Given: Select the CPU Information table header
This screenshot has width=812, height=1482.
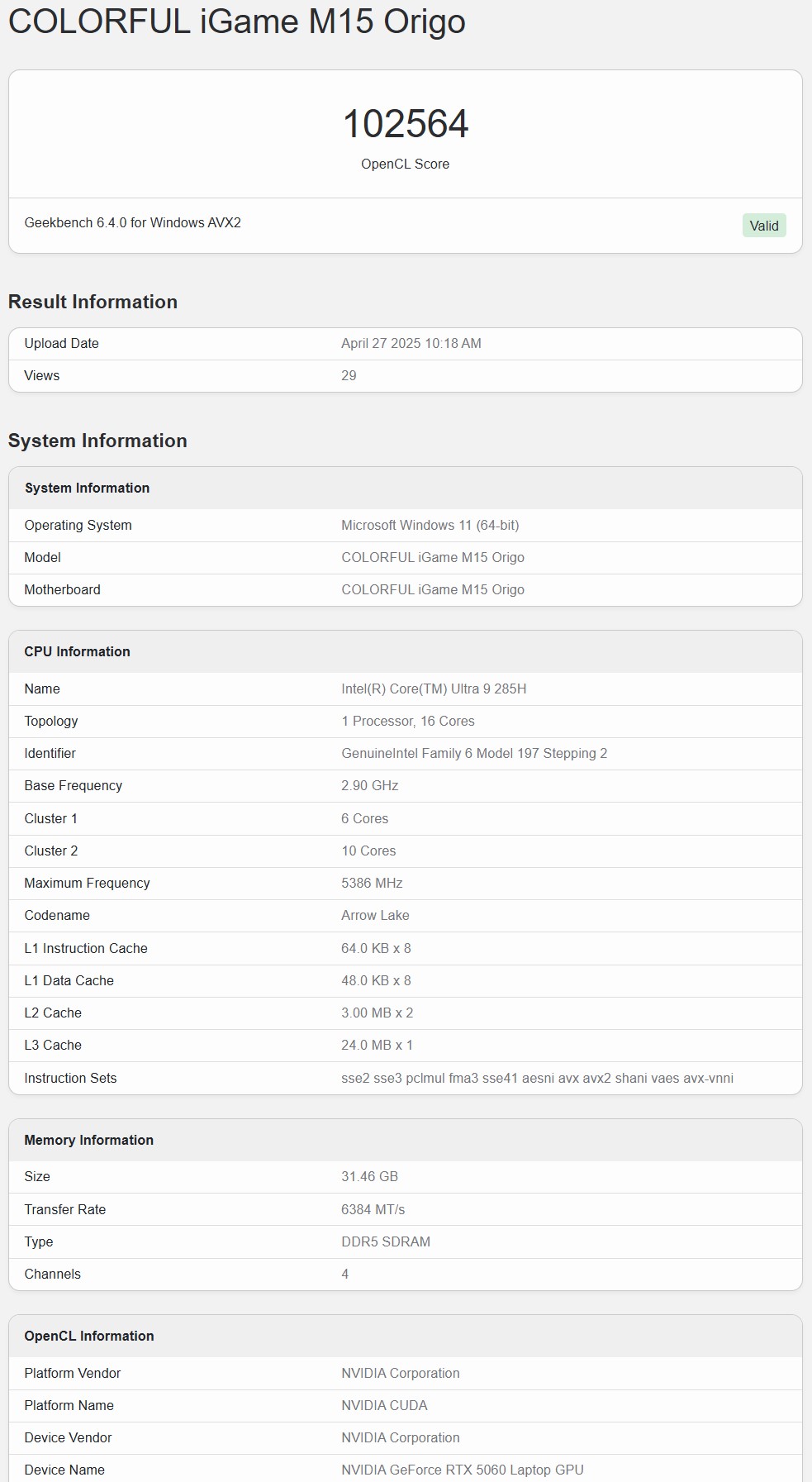Looking at the screenshot, I should pos(78,651).
